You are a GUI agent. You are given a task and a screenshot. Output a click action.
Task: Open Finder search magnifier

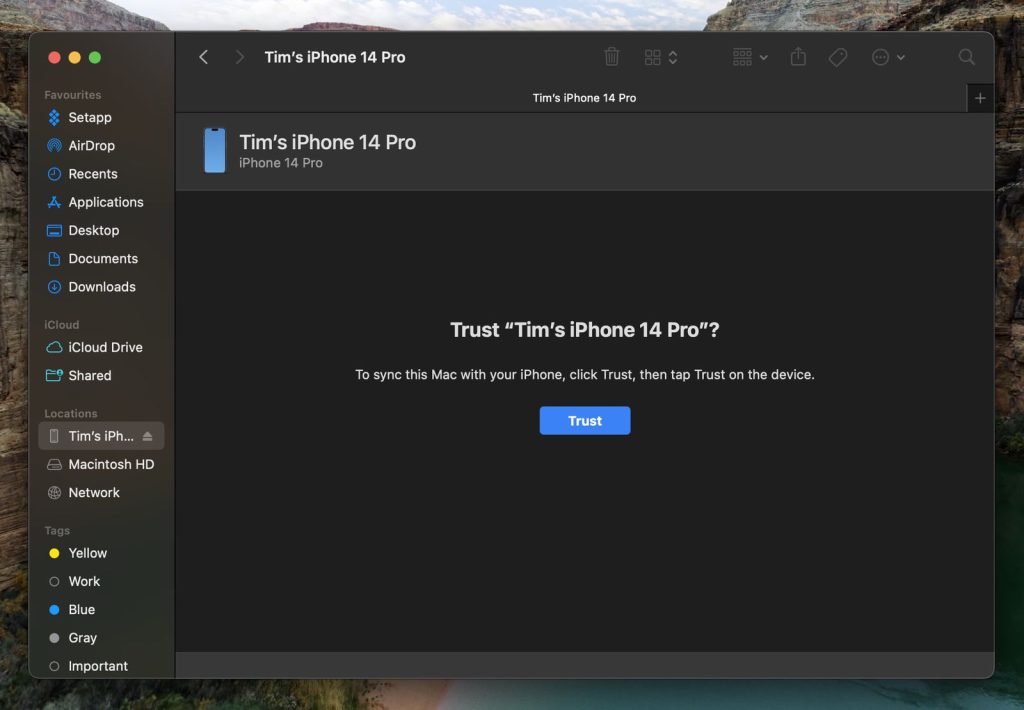(x=966, y=58)
